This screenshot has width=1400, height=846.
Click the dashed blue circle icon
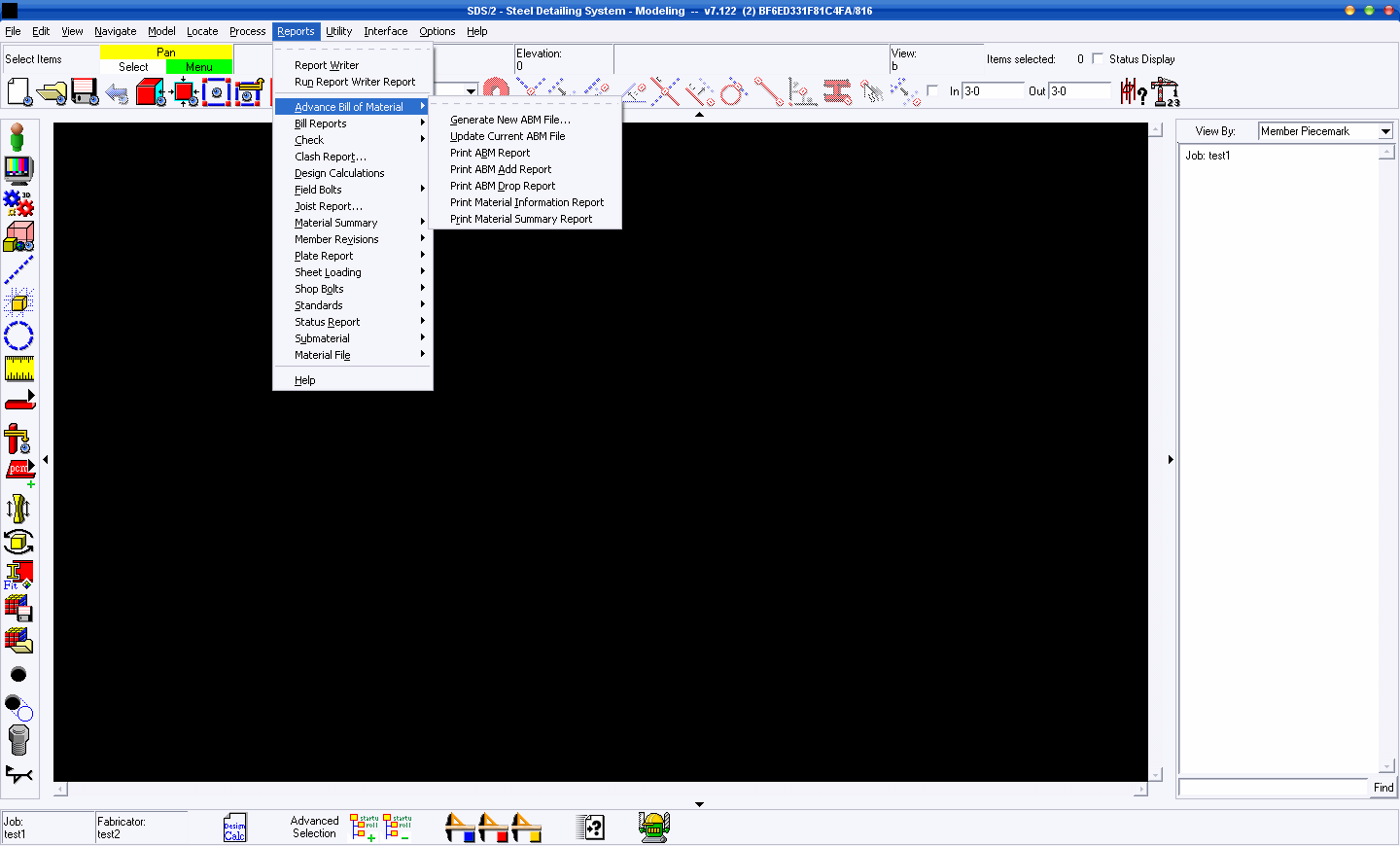coord(18,335)
